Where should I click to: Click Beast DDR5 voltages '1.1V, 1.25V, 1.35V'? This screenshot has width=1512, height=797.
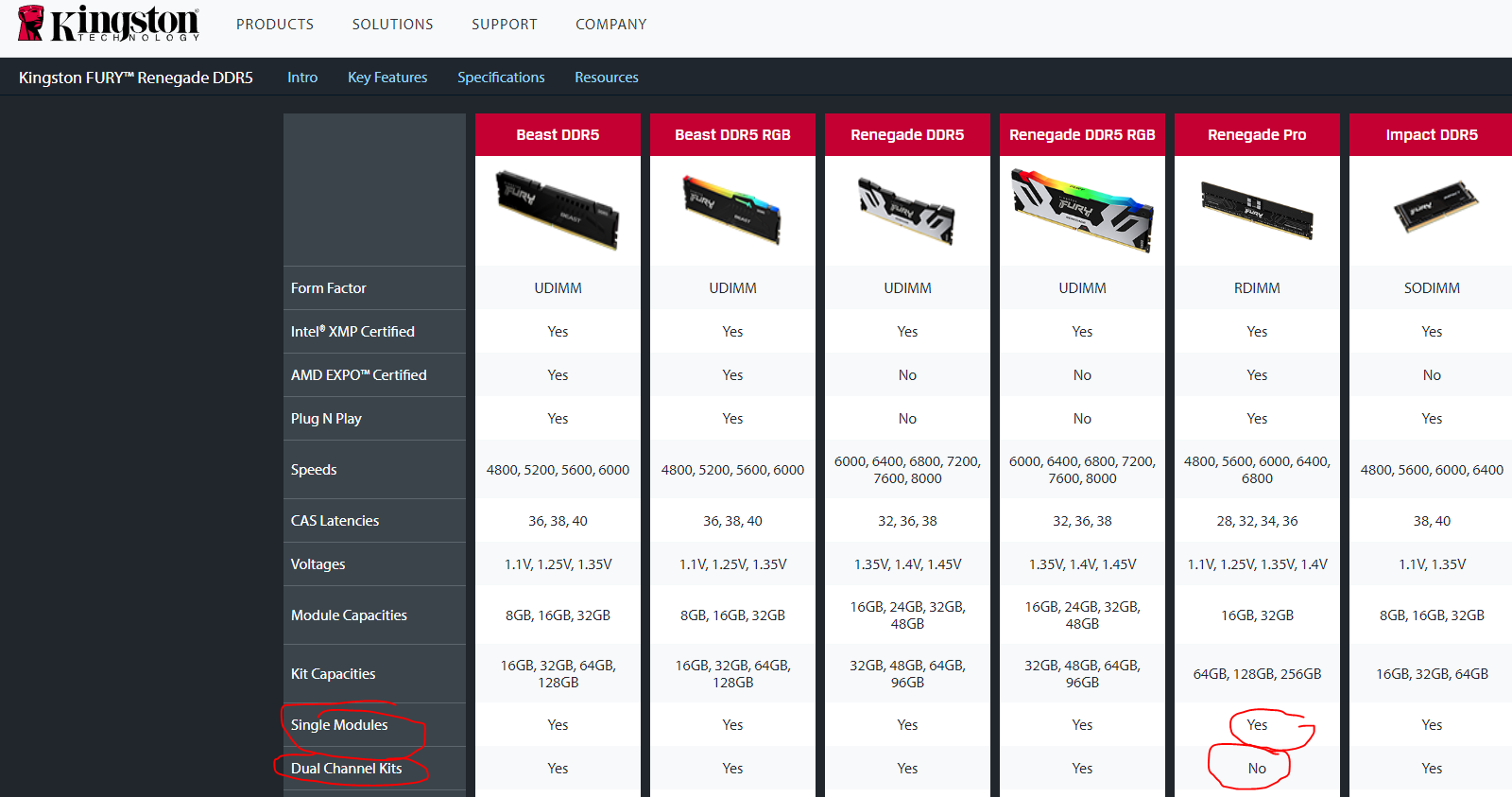click(558, 564)
